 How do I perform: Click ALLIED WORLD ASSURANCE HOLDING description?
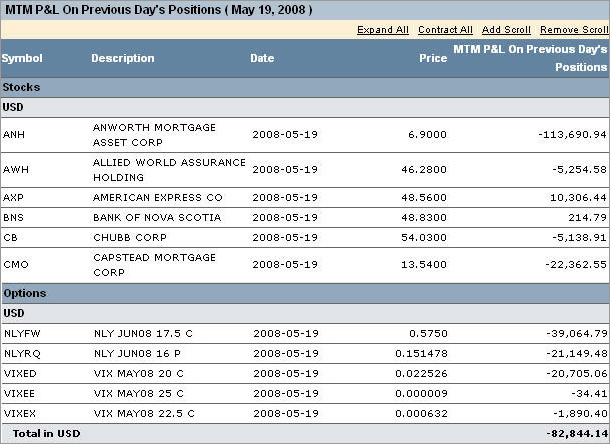[x=169, y=170]
